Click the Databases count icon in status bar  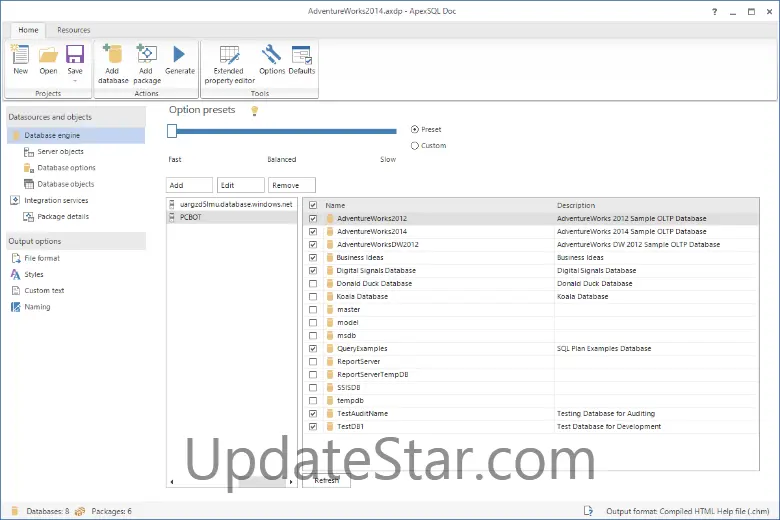pyautogui.click(x=15, y=511)
